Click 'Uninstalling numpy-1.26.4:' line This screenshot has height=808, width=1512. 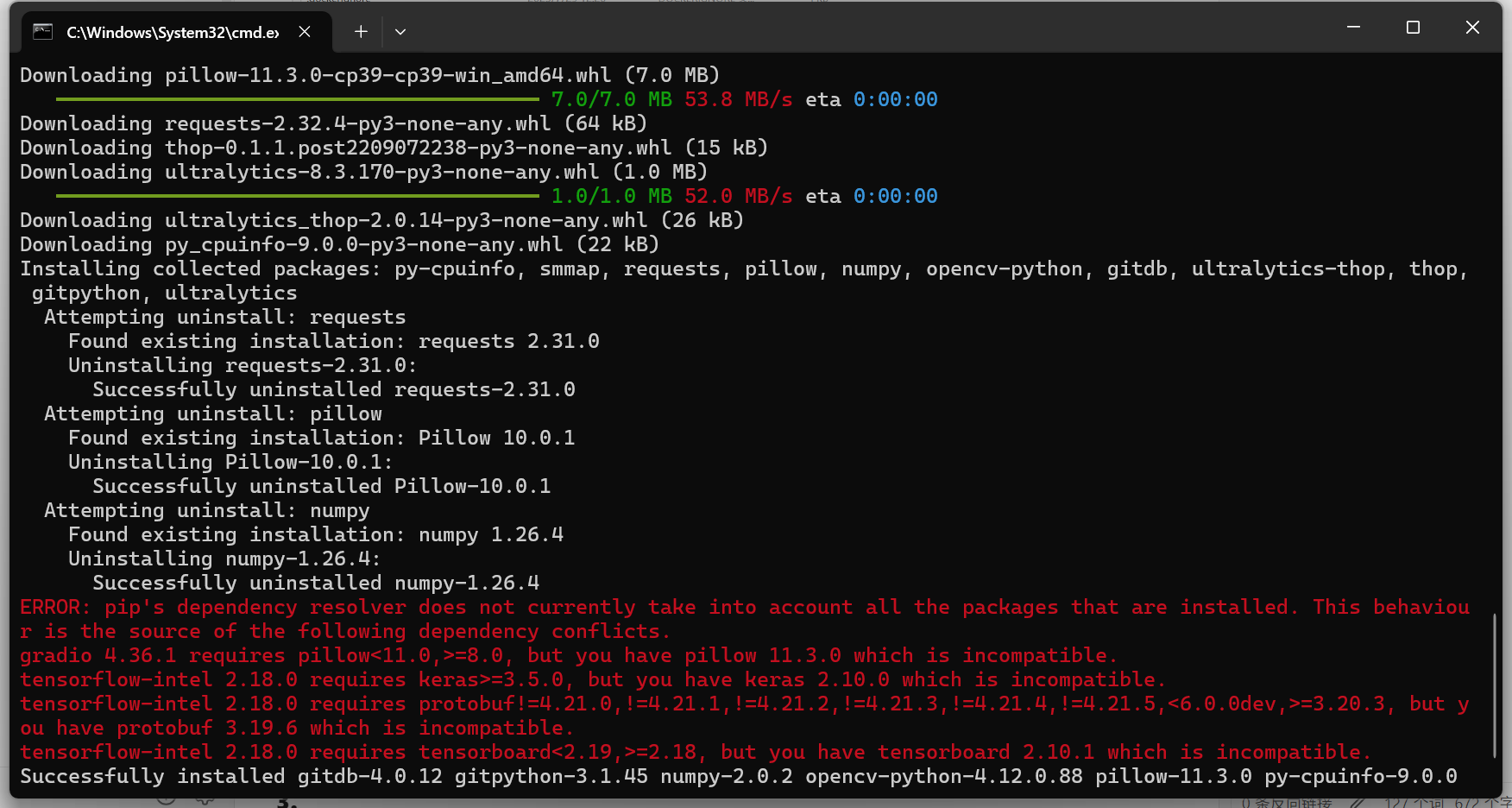click(x=225, y=559)
